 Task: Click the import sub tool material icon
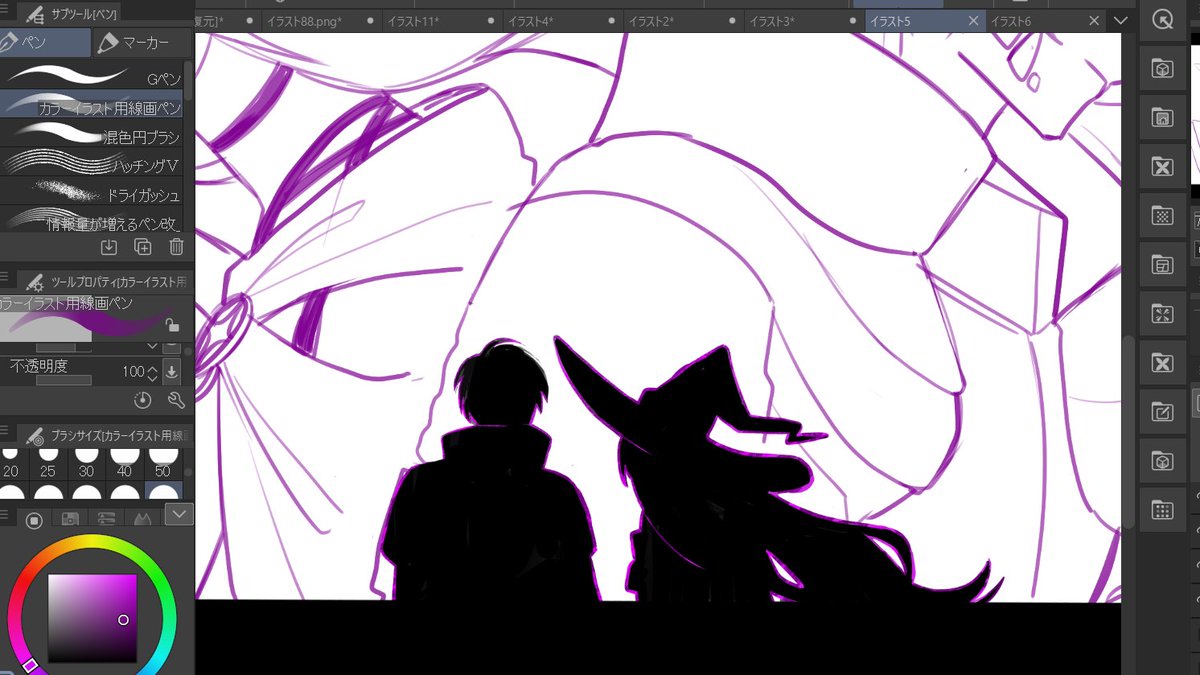tap(109, 247)
